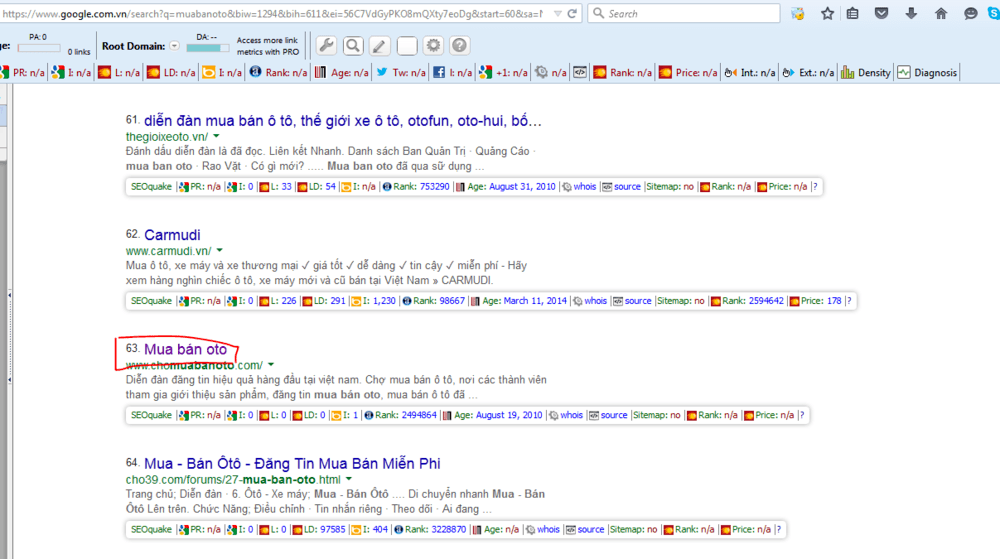1000x559 pixels.
Task: Click the blank square MozBar button
Action: point(406,45)
